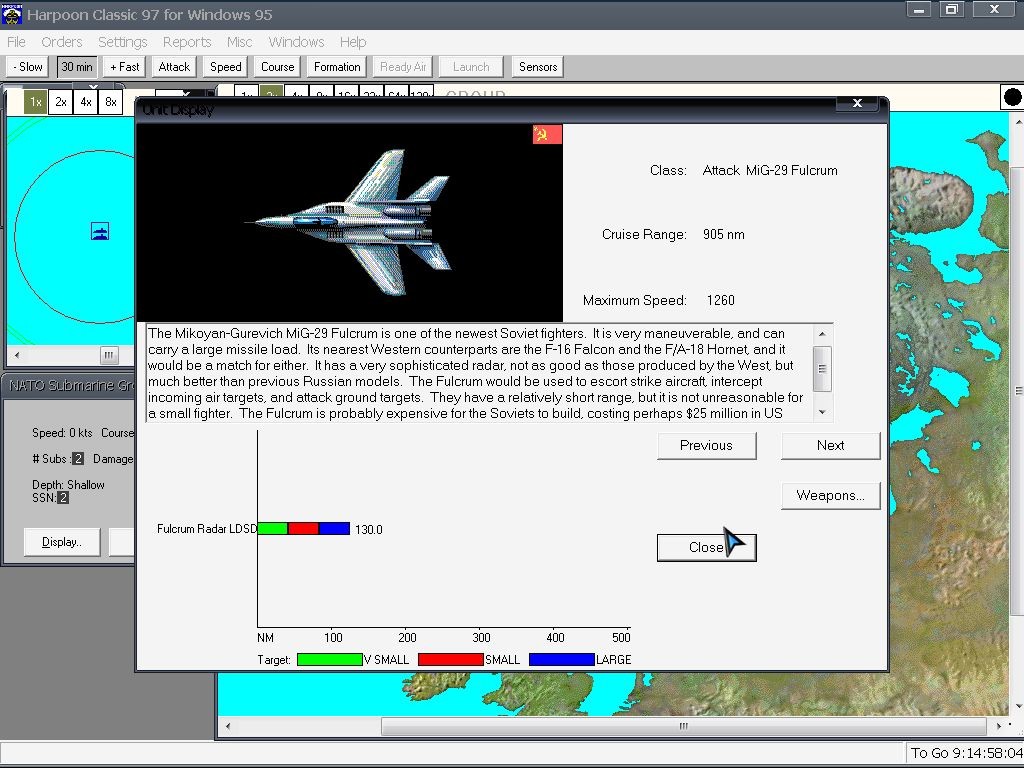Click the small map left scroll arrow

coord(17,355)
